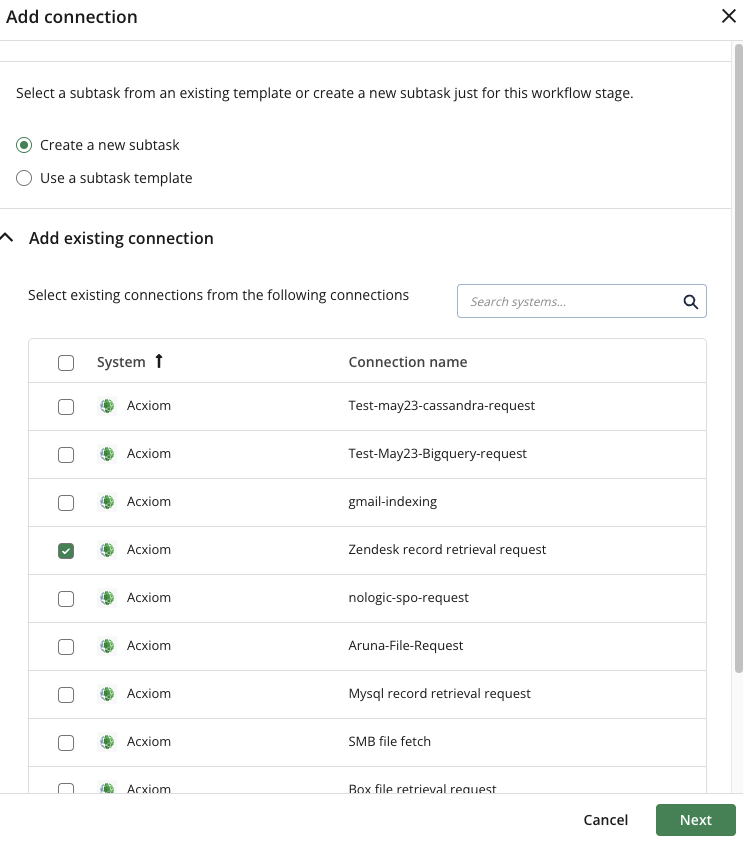Check the nologic-spo-request connection
The image size is (743, 848).
[x=66, y=597]
